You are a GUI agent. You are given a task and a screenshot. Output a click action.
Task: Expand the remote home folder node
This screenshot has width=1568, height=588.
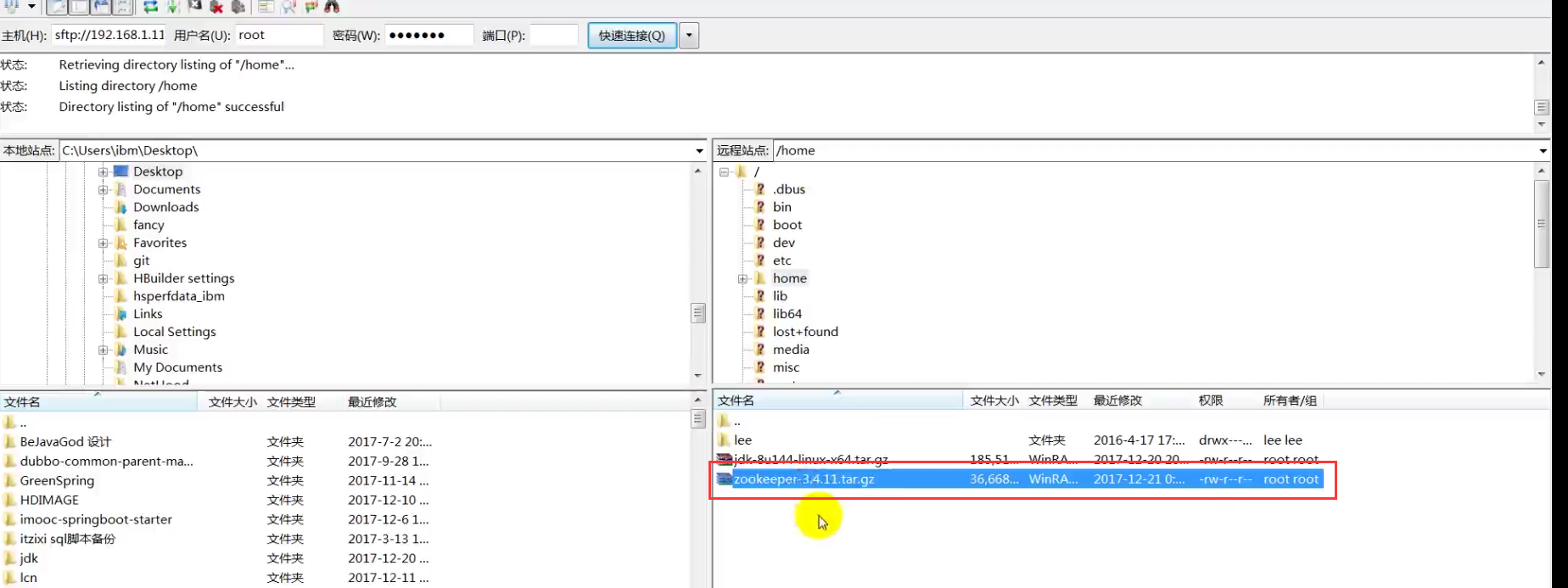[742, 278]
